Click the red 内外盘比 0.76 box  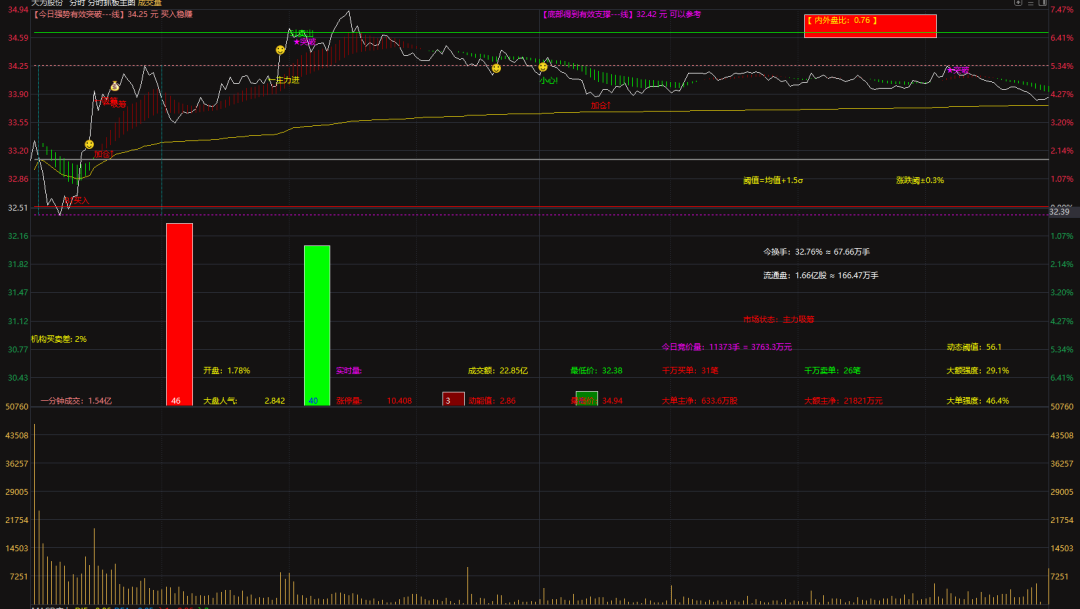click(x=869, y=26)
